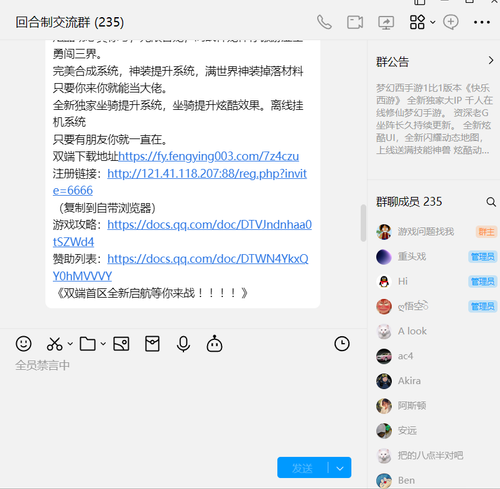Click the penguin avatar of Hi

(384, 281)
